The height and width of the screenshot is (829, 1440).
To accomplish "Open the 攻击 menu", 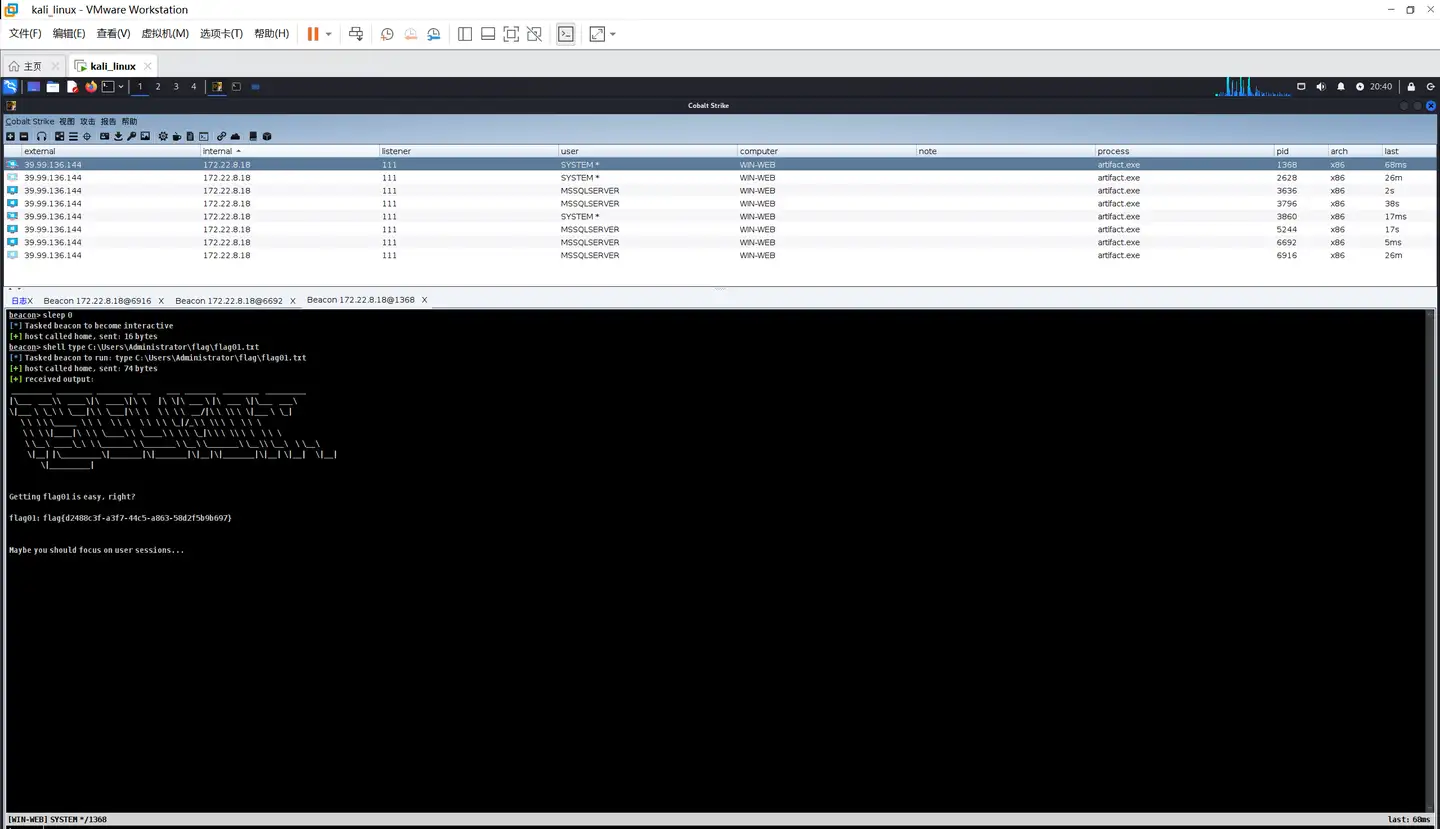I will (88, 122).
